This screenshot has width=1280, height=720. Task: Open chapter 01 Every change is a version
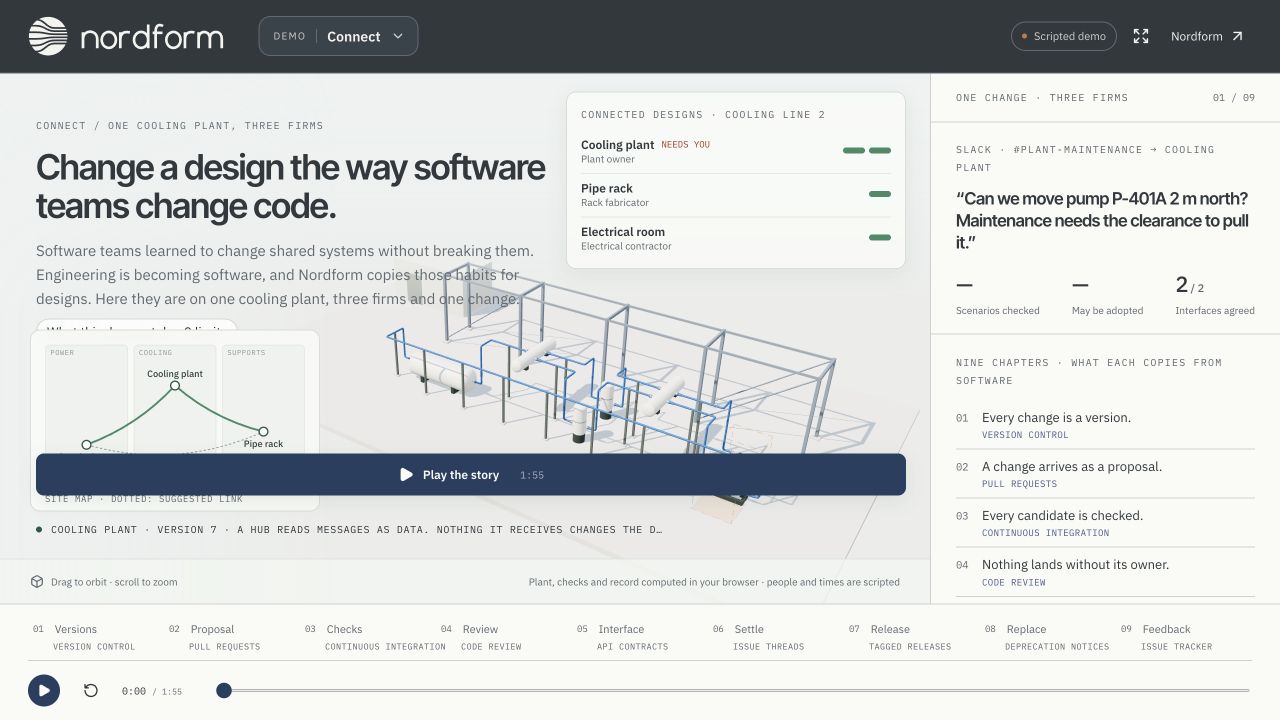pyautogui.click(x=1105, y=425)
